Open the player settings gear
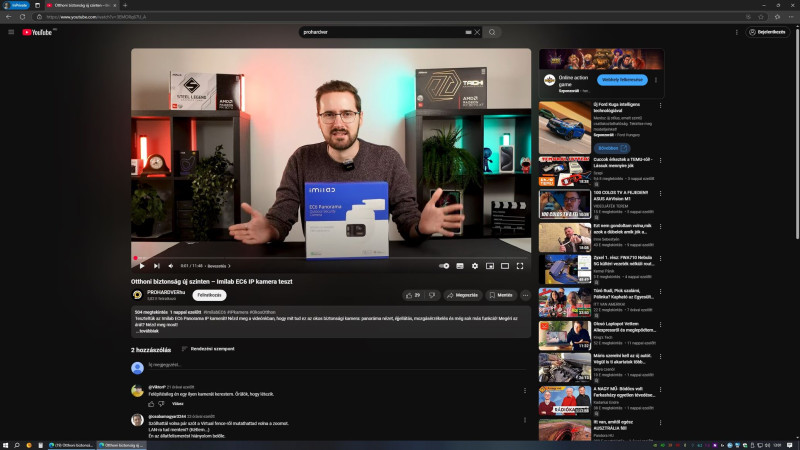This screenshot has width=800, height=450. (x=475, y=266)
